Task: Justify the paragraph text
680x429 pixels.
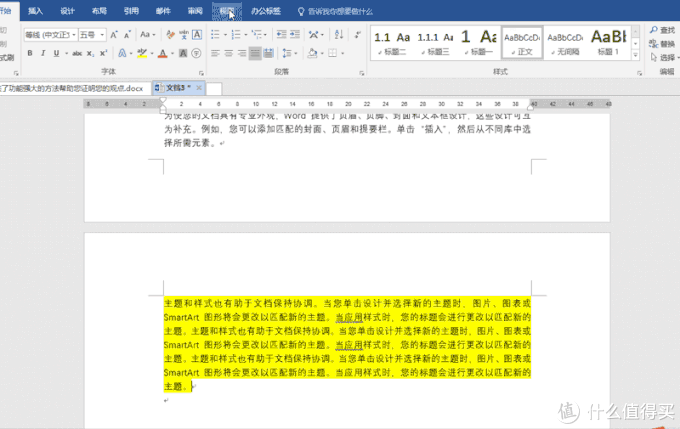Action: (x=255, y=53)
